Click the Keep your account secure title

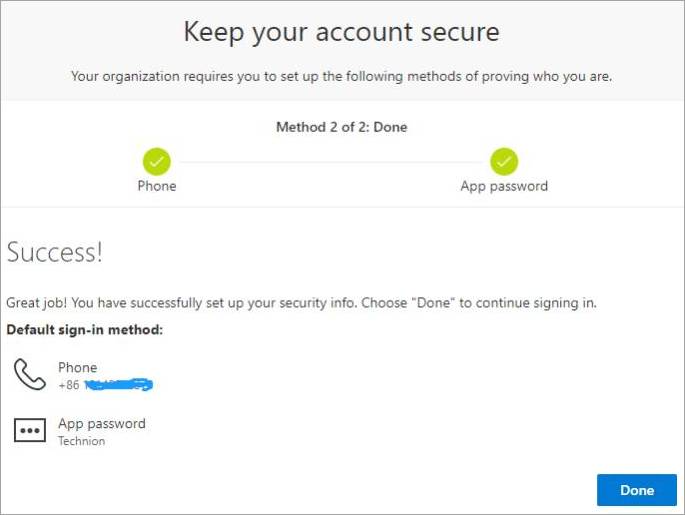coord(342,32)
